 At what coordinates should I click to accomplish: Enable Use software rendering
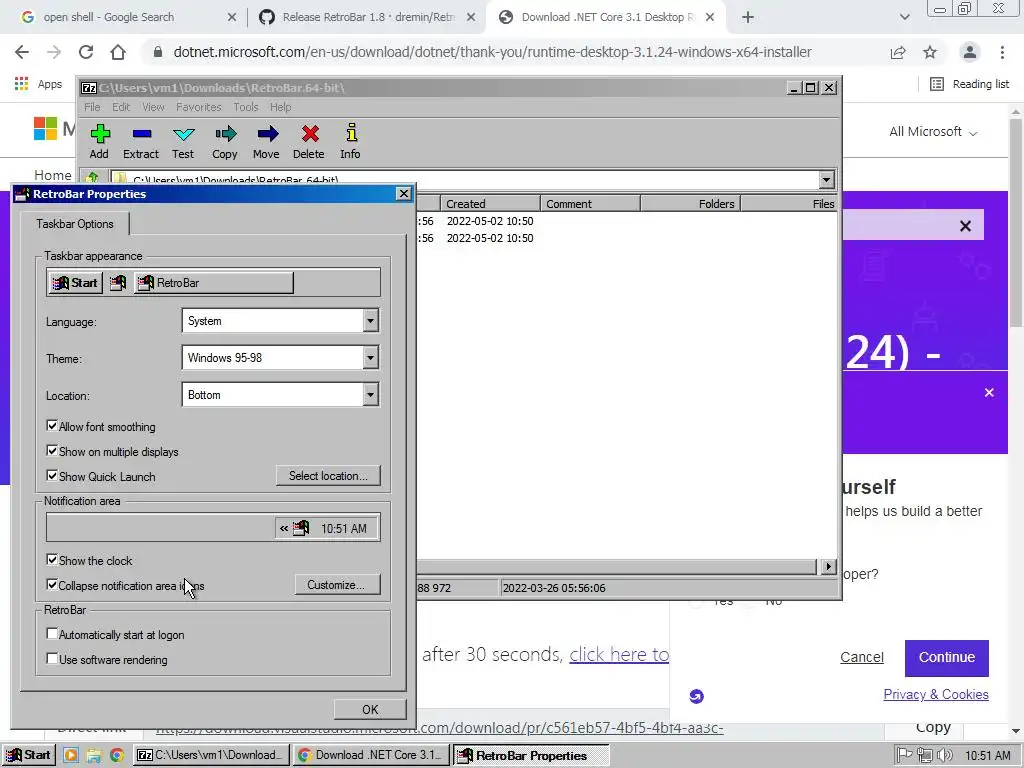tap(52, 659)
